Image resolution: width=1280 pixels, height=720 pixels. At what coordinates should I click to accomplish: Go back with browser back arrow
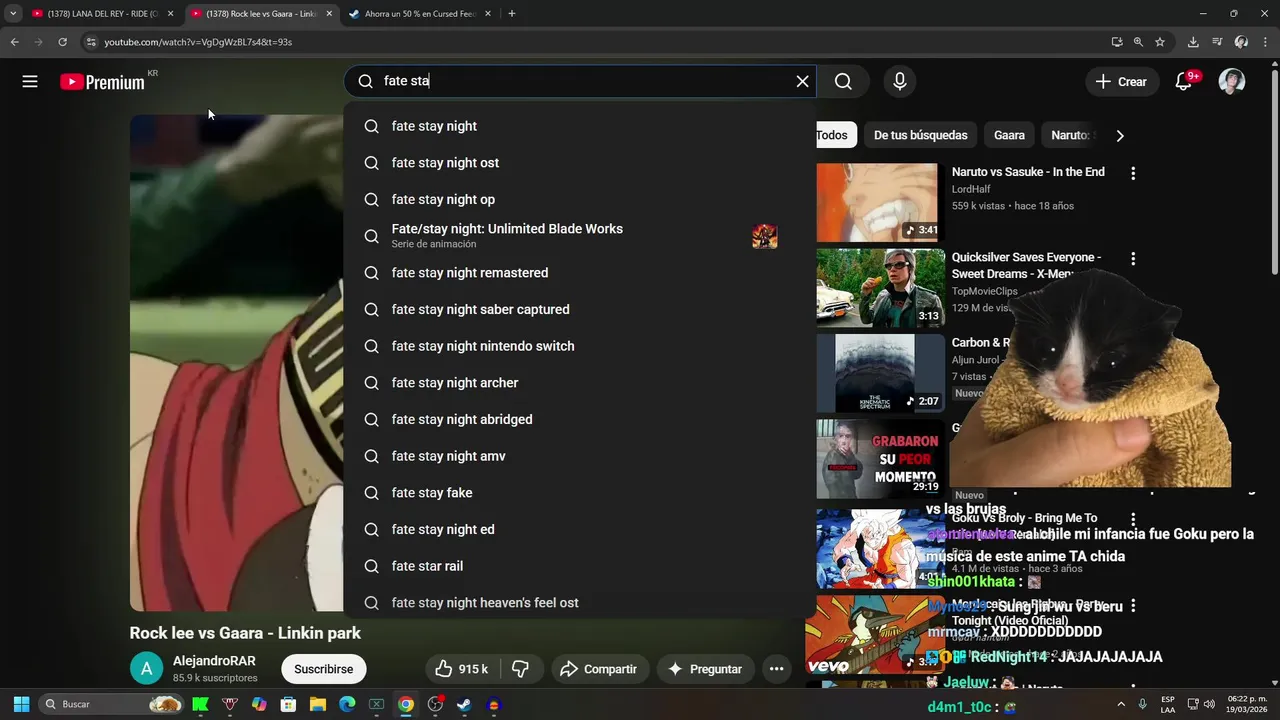click(x=14, y=42)
